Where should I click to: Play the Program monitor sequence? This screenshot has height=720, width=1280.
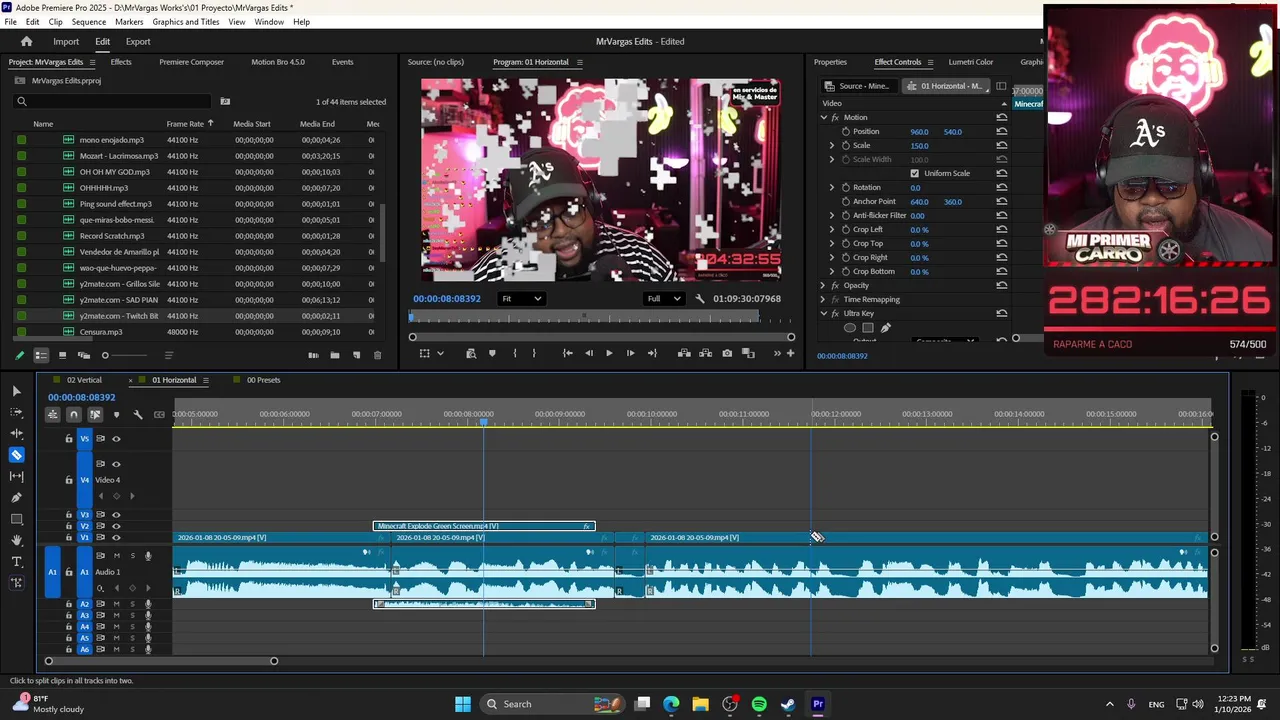[x=609, y=353]
